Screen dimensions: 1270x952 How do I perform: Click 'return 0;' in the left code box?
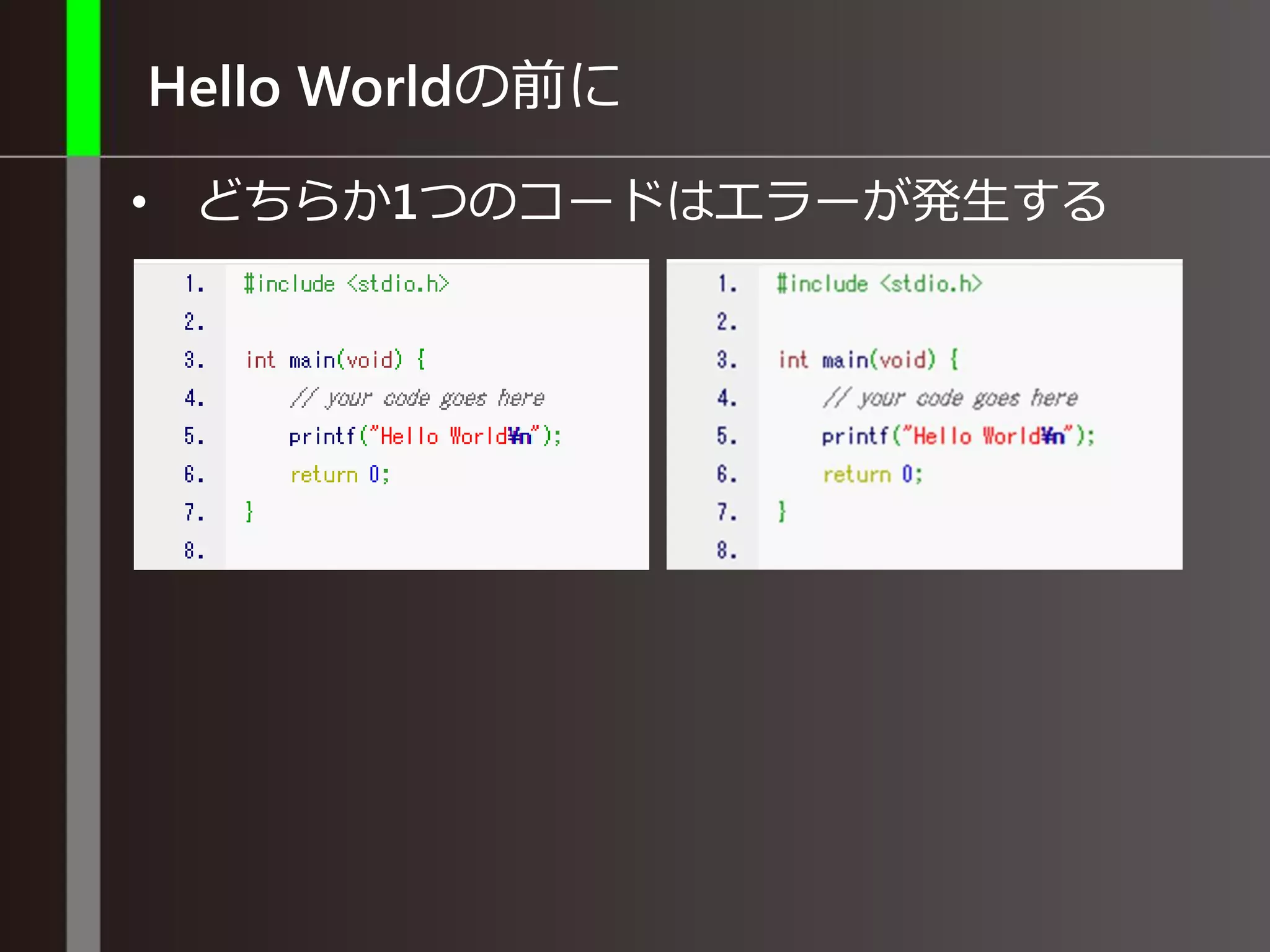[x=340, y=475]
